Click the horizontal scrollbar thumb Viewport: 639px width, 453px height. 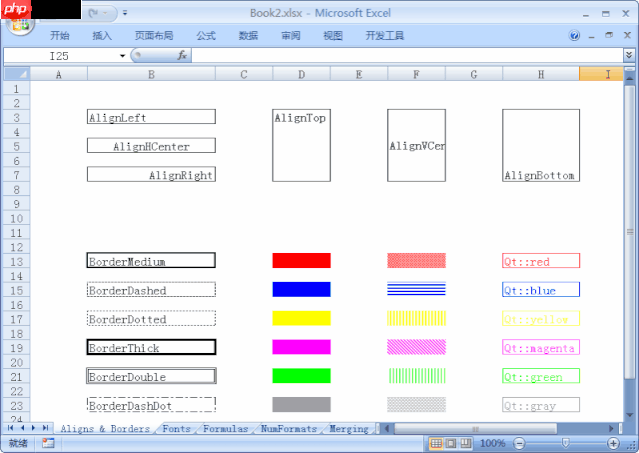pyautogui.click(x=476, y=429)
